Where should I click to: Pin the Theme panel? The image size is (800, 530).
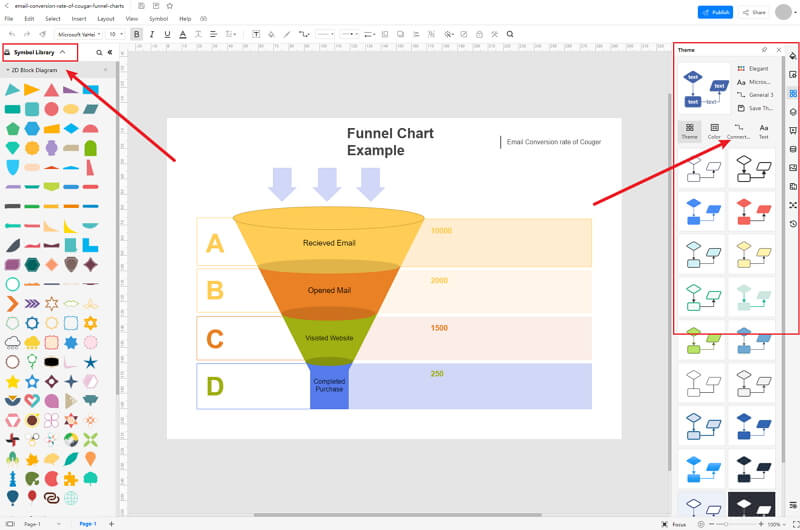pos(764,49)
